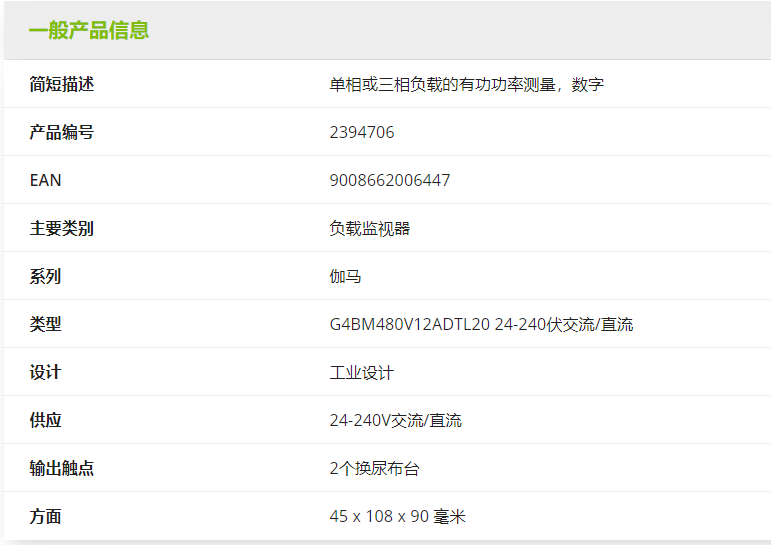The height and width of the screenshot is (545, 771).
Task: Click the 简短描述 row label
Action: [x=62, y=84]
